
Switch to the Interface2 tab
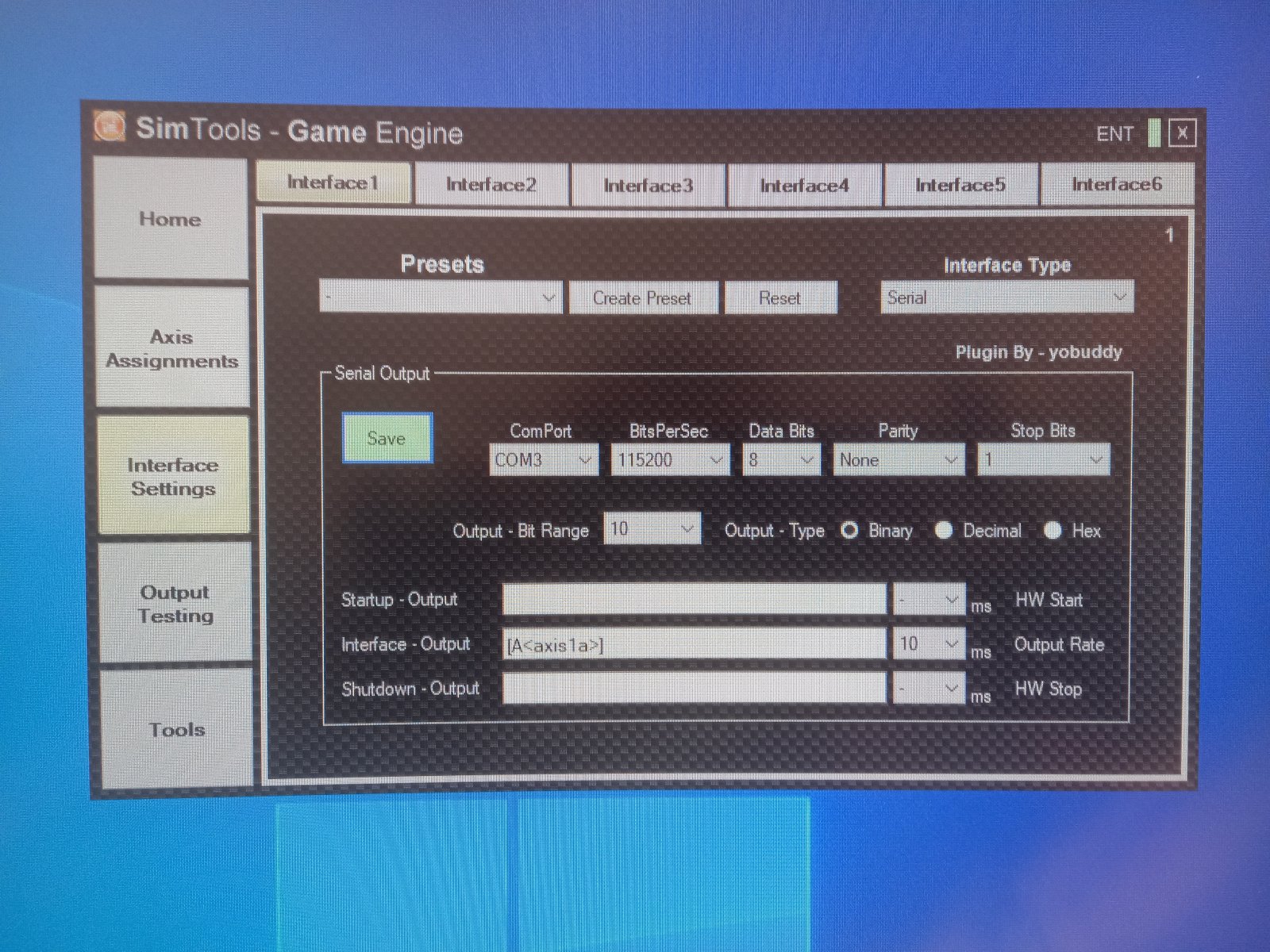click(x=491, y=185)
